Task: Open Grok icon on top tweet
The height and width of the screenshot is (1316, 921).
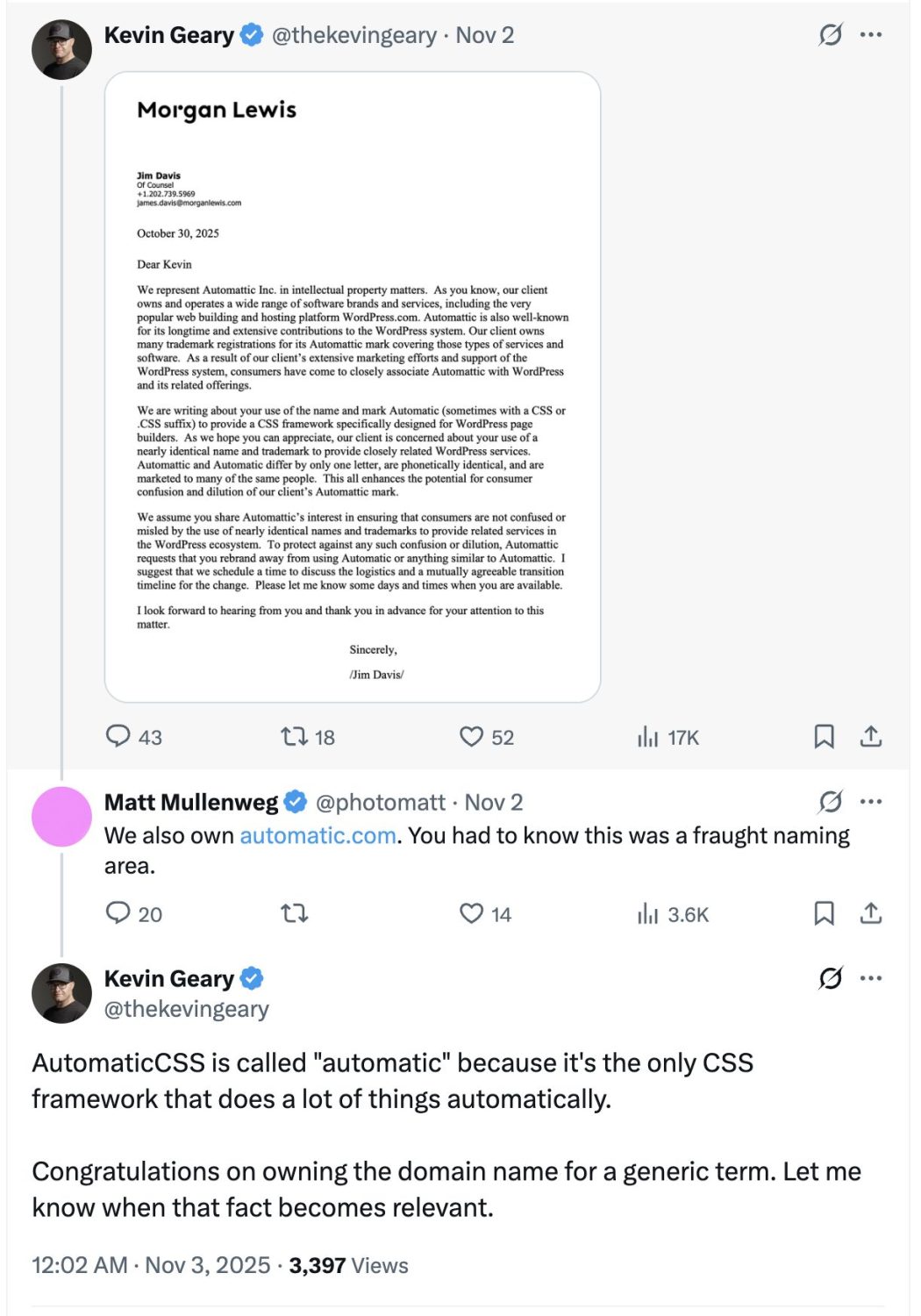Action: 830,35
